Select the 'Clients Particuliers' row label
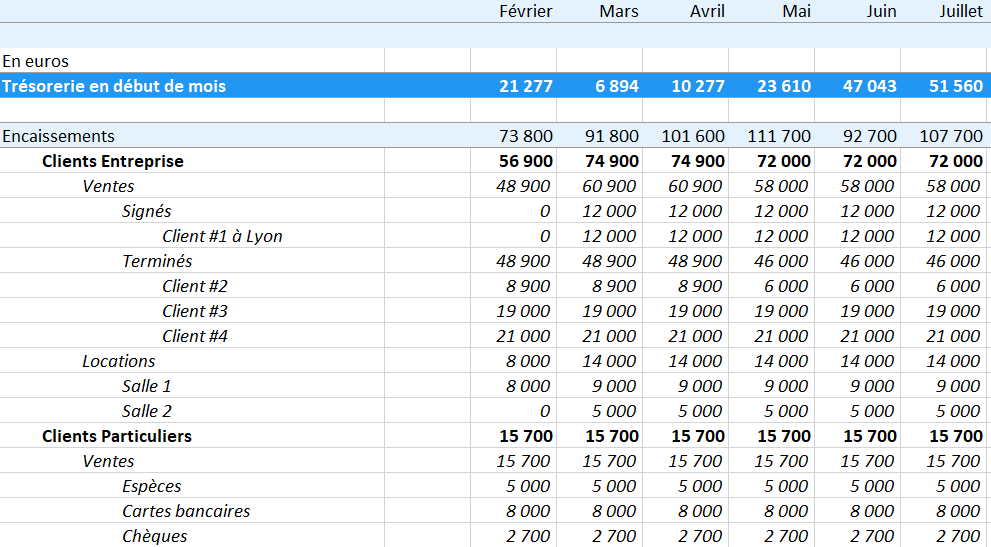The height and width of the screenshot is (547, 991). click(x=117, y=436)
